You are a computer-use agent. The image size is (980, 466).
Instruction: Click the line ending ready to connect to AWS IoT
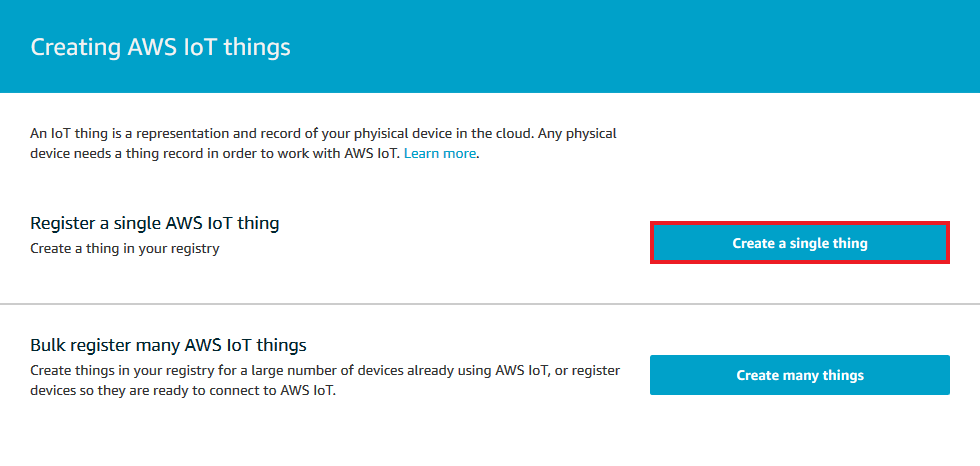tap(184, 390)
